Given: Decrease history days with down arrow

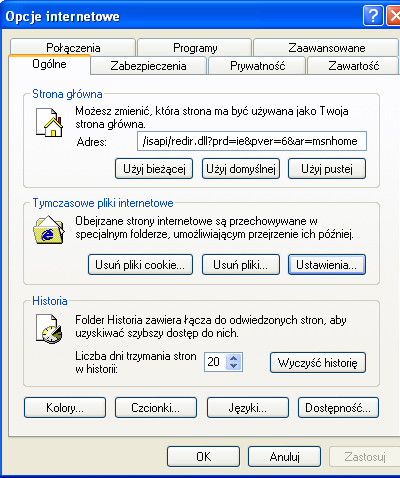Looking at the screenshot, I should click(233, 366).
